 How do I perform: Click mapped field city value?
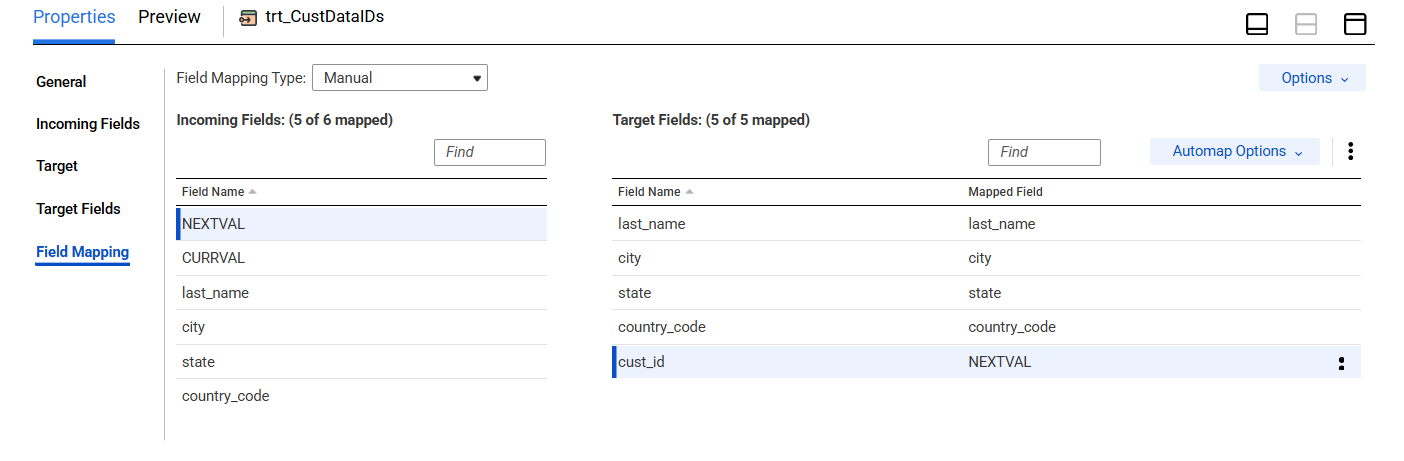pyautogui.click(x=980, y=258)
